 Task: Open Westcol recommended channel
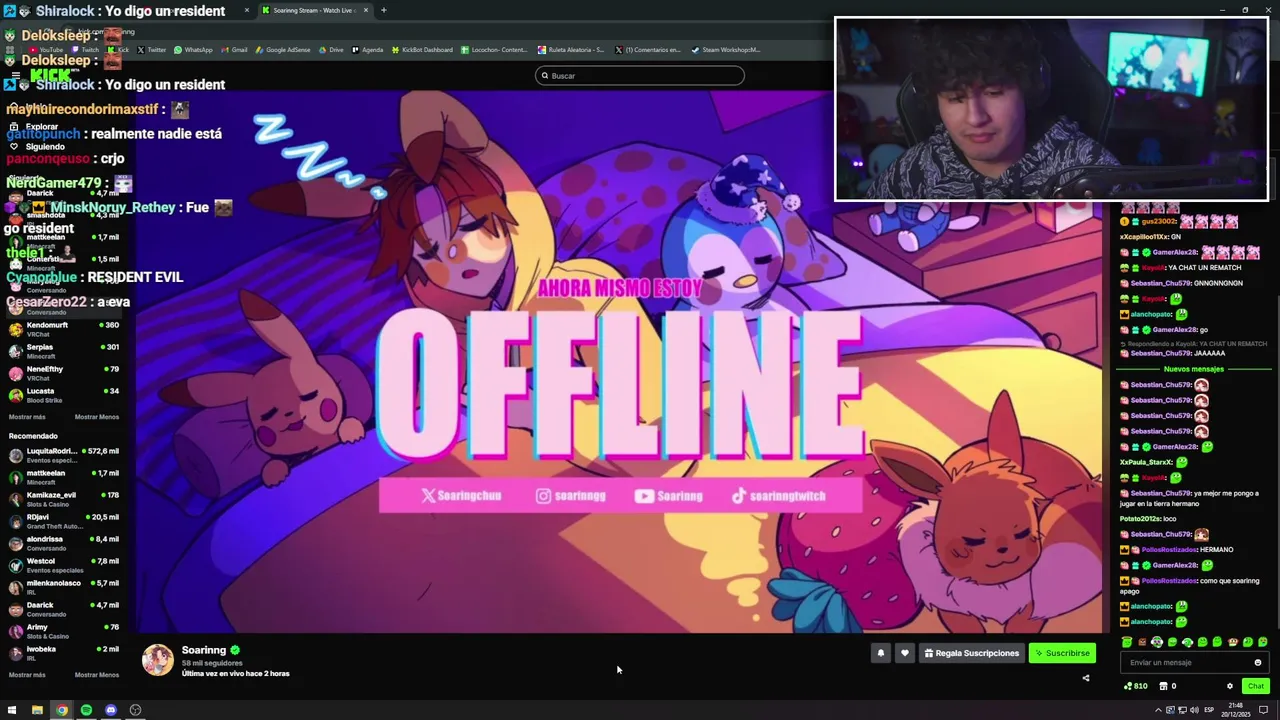click(x=64, y=565)
